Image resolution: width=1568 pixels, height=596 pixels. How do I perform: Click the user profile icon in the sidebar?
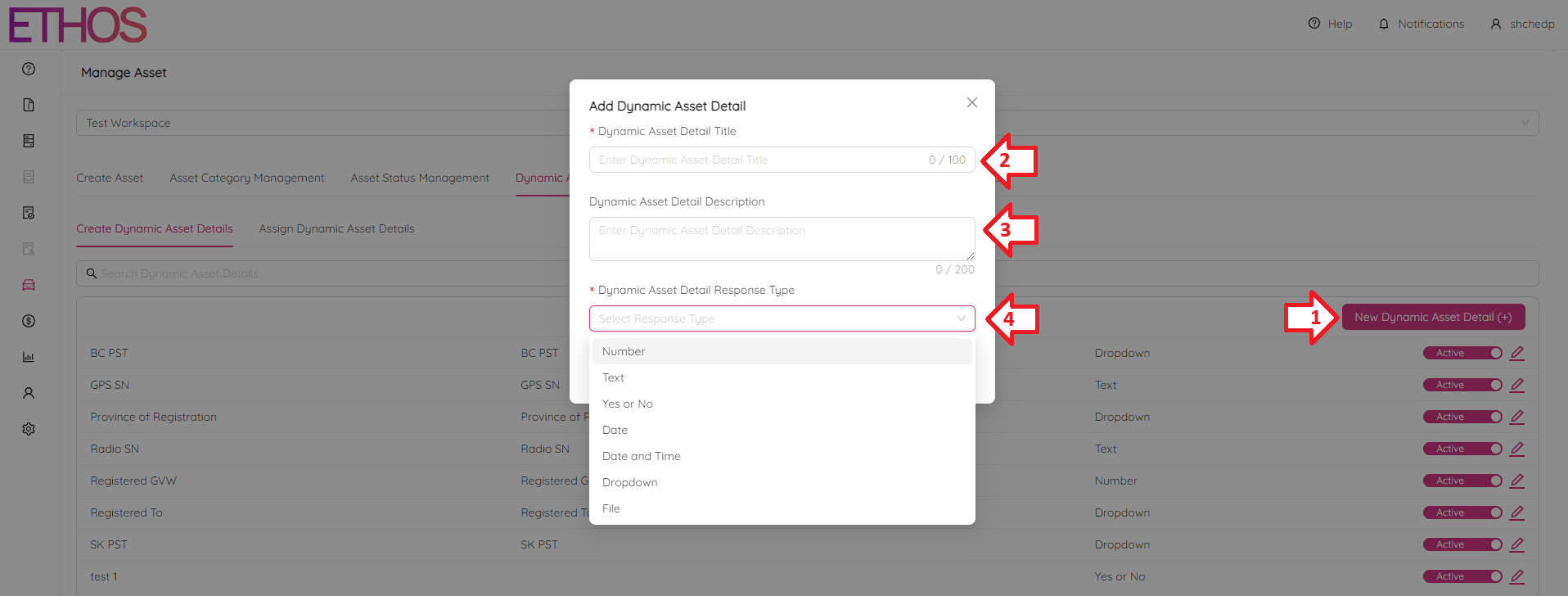click(x=29, y=393)
